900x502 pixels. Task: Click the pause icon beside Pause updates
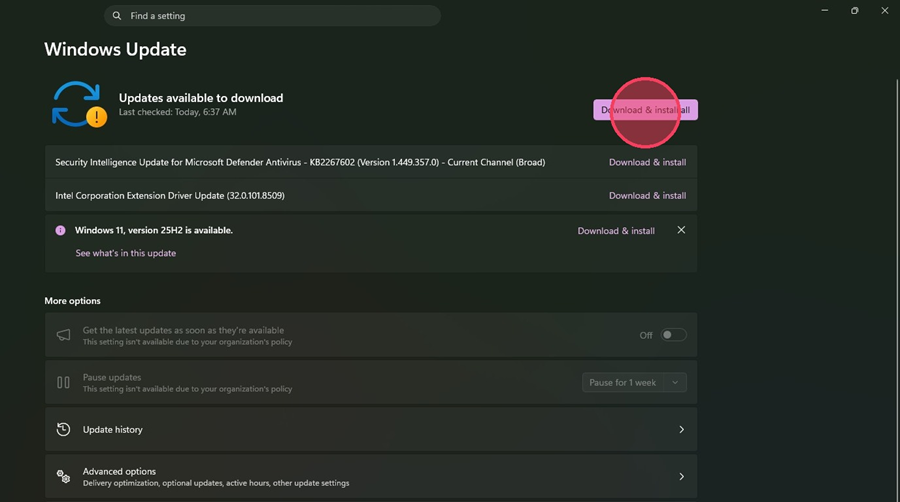coord(63,382)
